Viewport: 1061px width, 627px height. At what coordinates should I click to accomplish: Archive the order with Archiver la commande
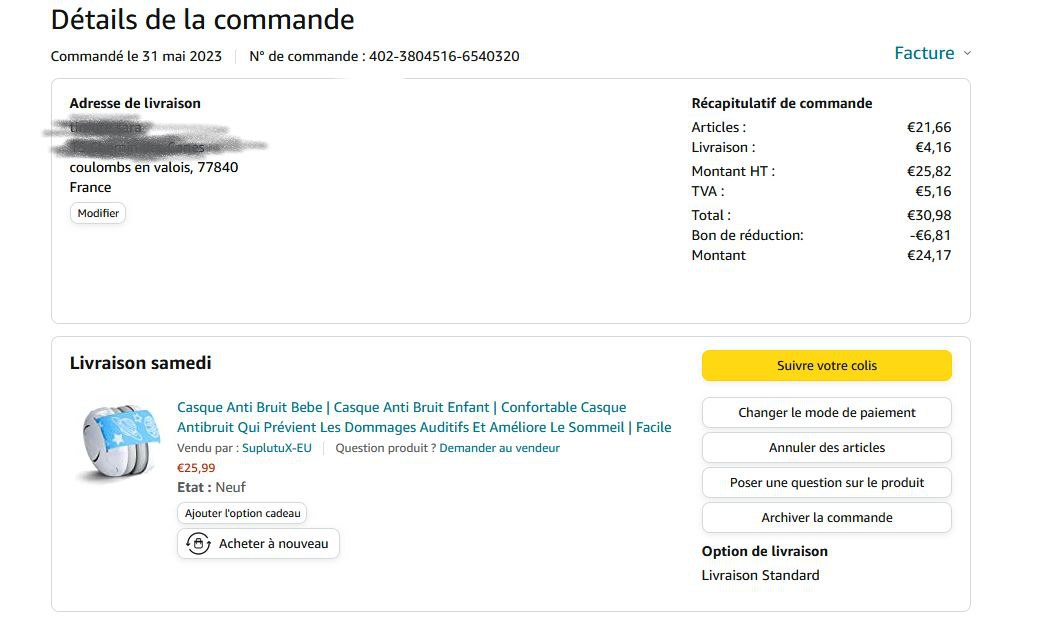coord(826,517)
